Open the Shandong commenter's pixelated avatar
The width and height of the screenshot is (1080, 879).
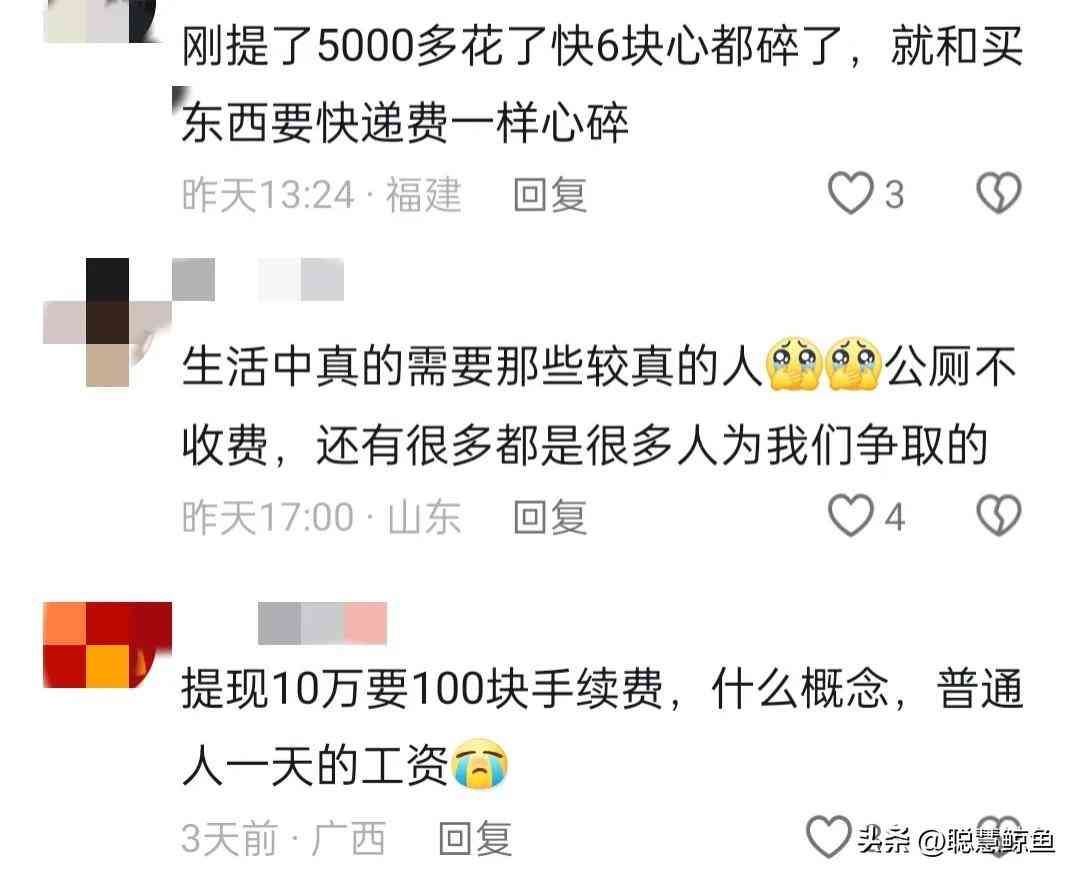click(x=107, y=322)
